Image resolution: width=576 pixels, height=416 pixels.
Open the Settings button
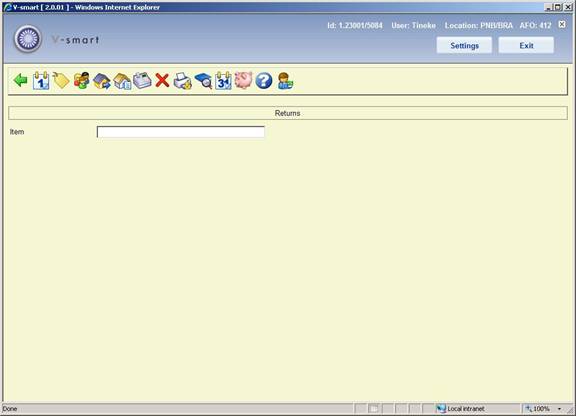(x=464, y=46)
